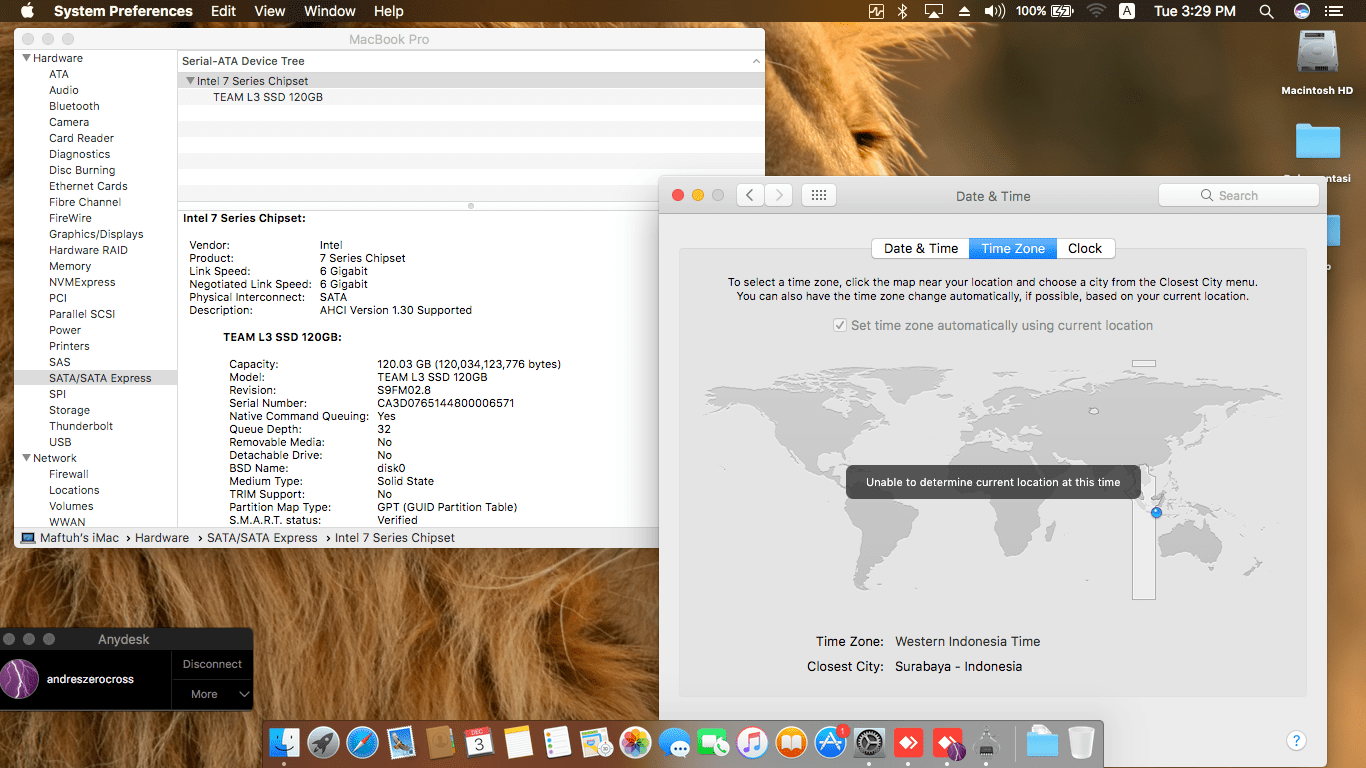Launch iTunes from the dock

752,742
